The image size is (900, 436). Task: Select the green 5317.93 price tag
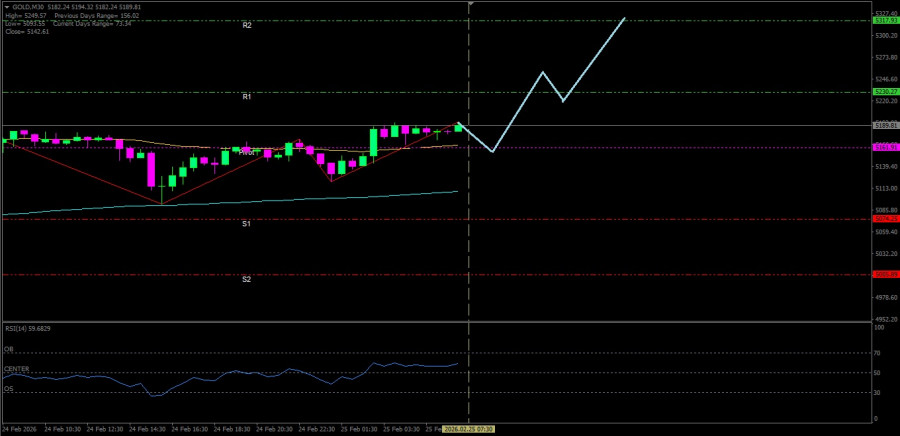pyautogui.click(x=884, y=20)
